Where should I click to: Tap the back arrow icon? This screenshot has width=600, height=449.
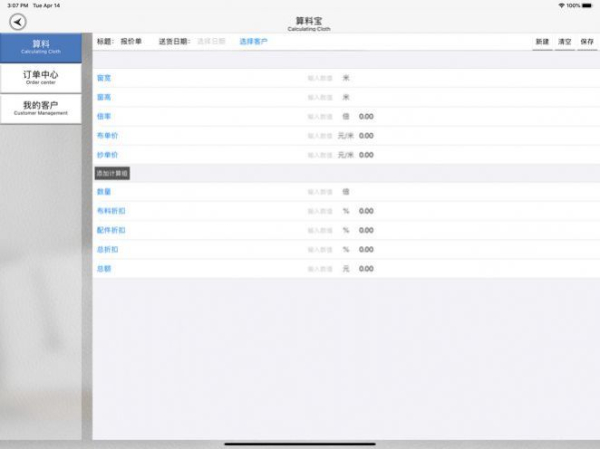[18, 22]
